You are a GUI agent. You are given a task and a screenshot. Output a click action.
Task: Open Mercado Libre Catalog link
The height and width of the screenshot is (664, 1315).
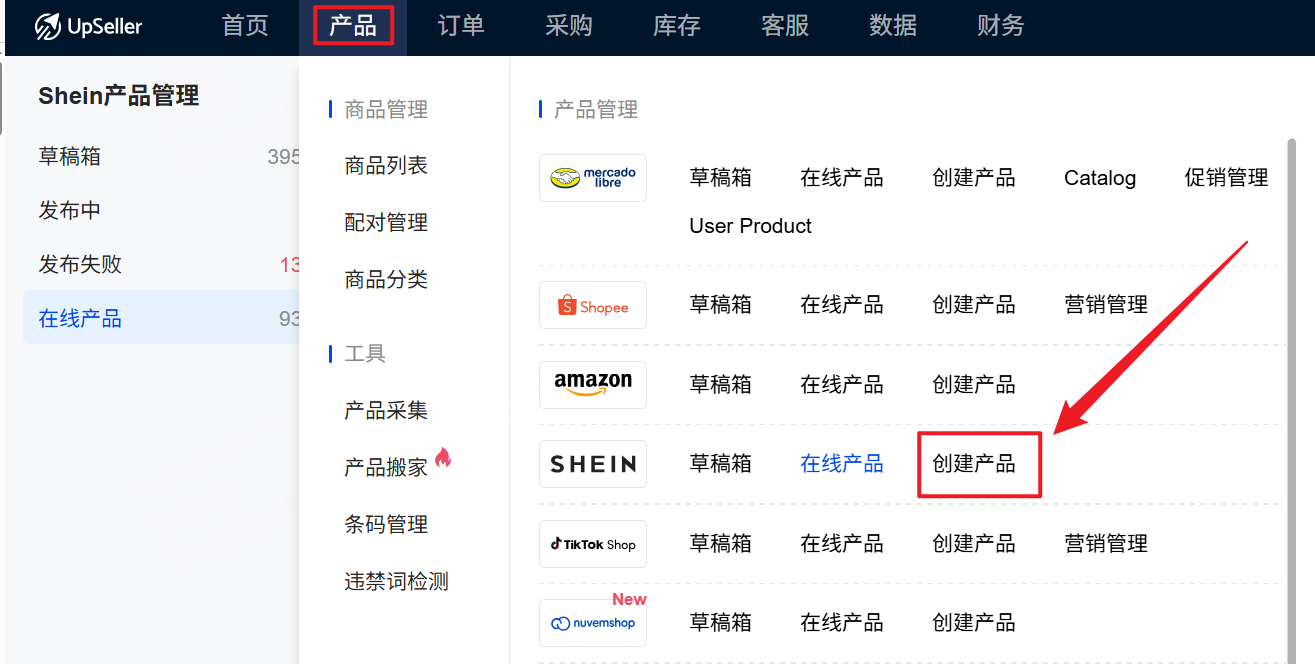click(1099, 178)
